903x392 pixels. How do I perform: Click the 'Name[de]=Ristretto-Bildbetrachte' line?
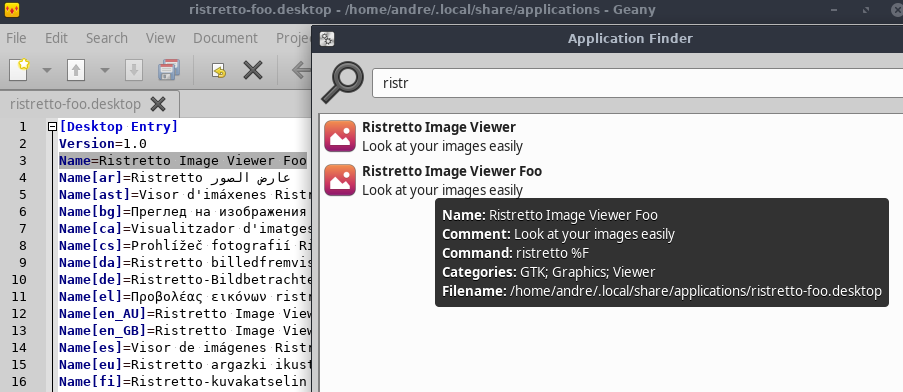click(184, 280)
